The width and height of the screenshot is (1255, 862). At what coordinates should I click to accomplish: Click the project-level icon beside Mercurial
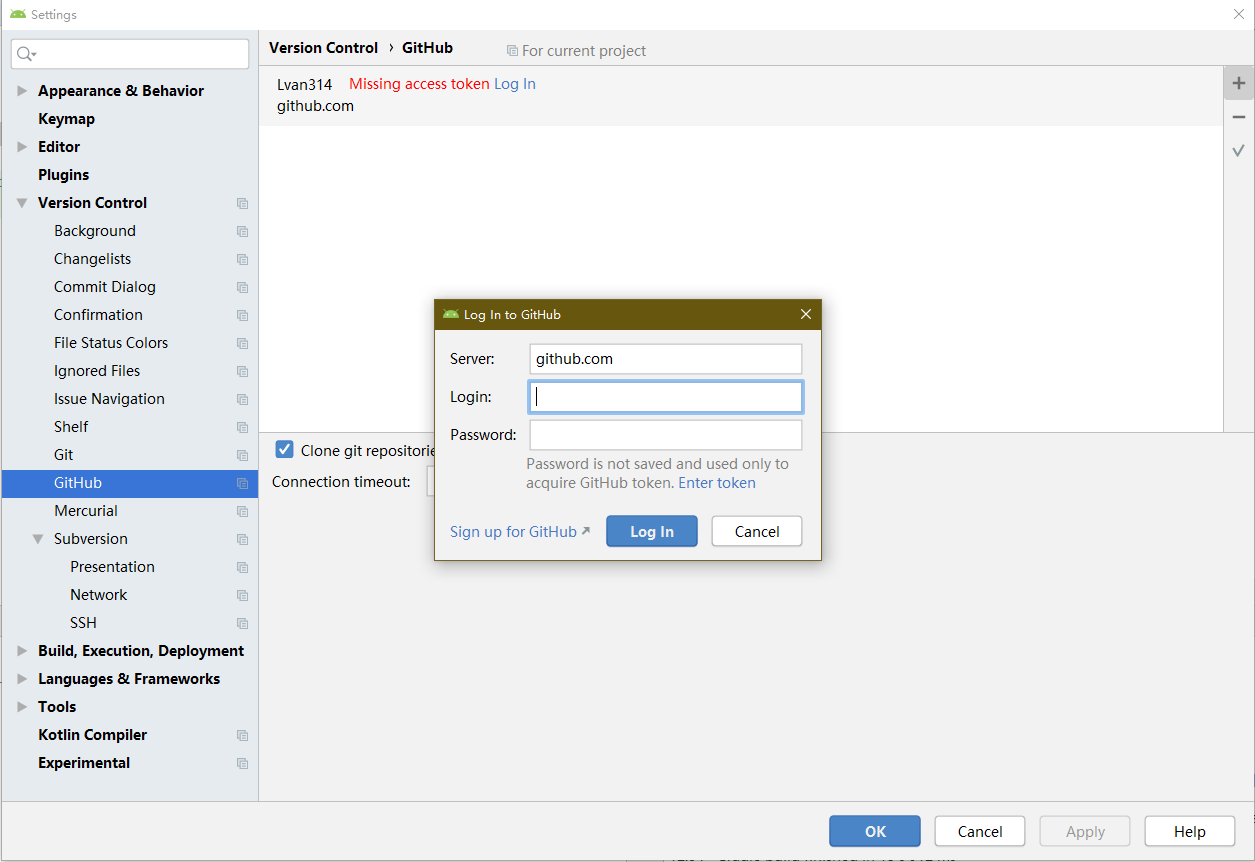click(242, 511)
